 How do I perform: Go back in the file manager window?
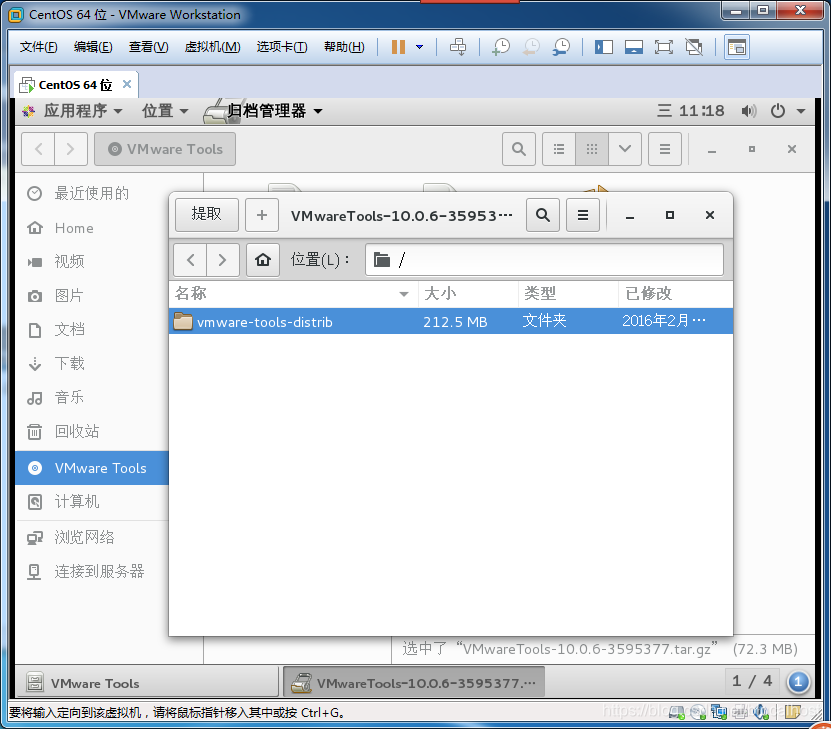[x=38, y=149]
